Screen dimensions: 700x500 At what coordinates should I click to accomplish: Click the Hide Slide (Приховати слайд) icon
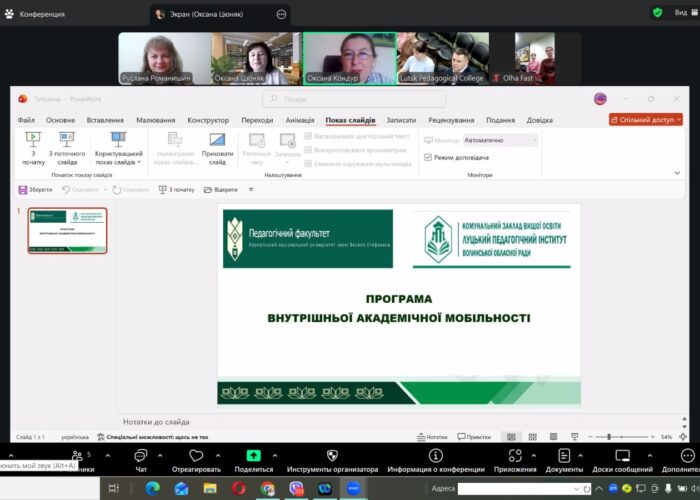pos(217,146)
